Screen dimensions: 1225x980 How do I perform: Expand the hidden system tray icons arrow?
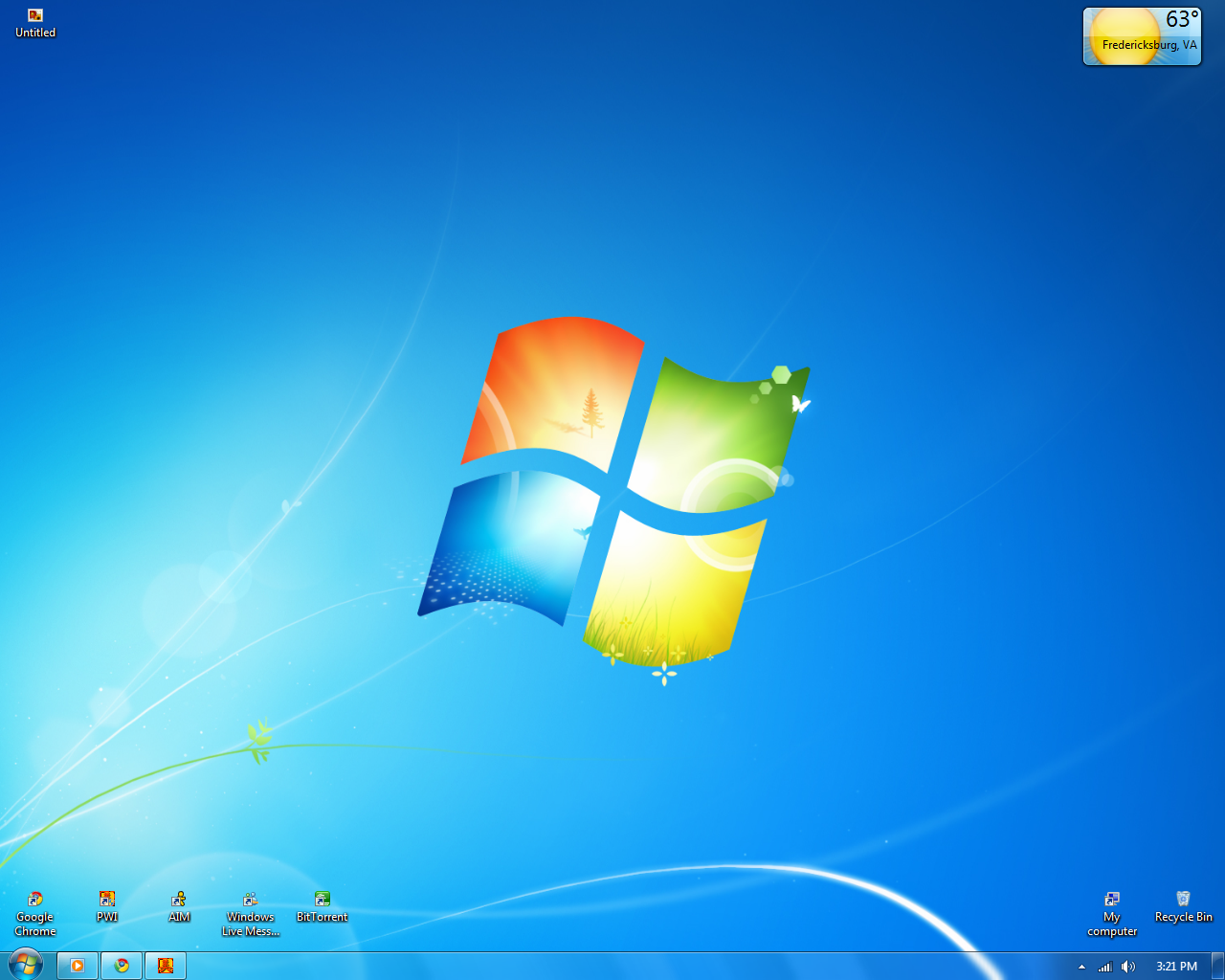[1081, 967]
